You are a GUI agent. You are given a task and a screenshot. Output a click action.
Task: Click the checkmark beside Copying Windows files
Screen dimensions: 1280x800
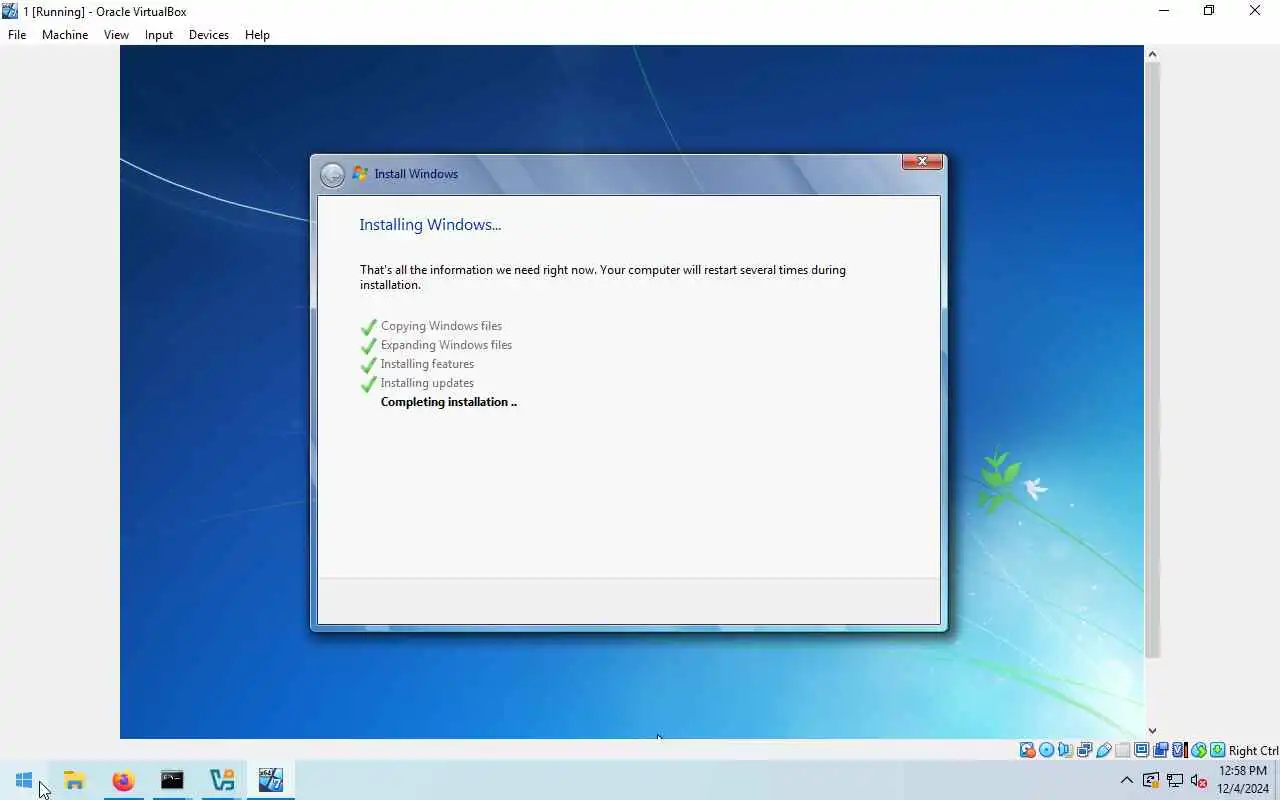pos(369,327)
